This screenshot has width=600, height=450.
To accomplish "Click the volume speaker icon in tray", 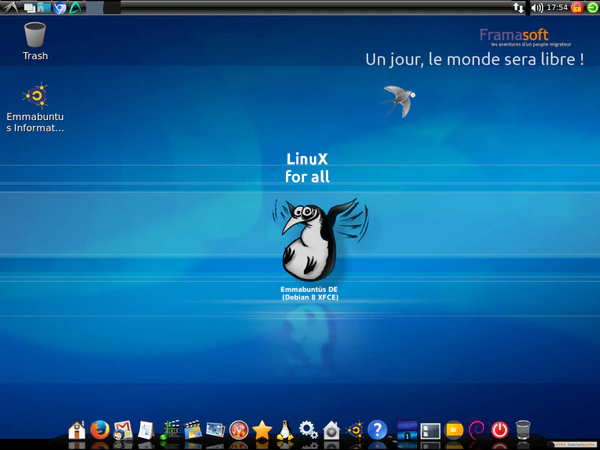I will coord(537,7).
